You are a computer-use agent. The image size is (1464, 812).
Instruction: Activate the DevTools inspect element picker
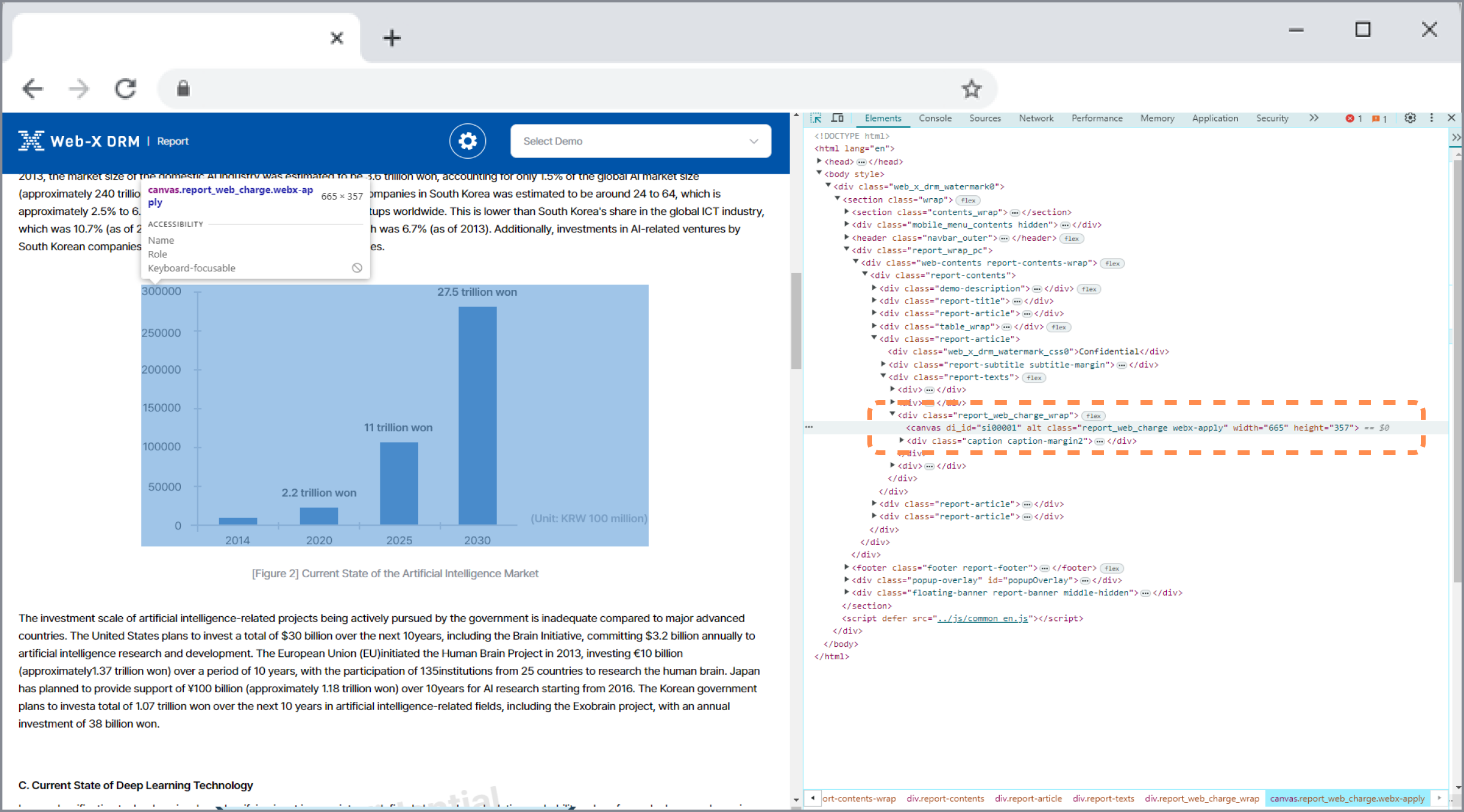pyautogui.click(x=816, y=119)
